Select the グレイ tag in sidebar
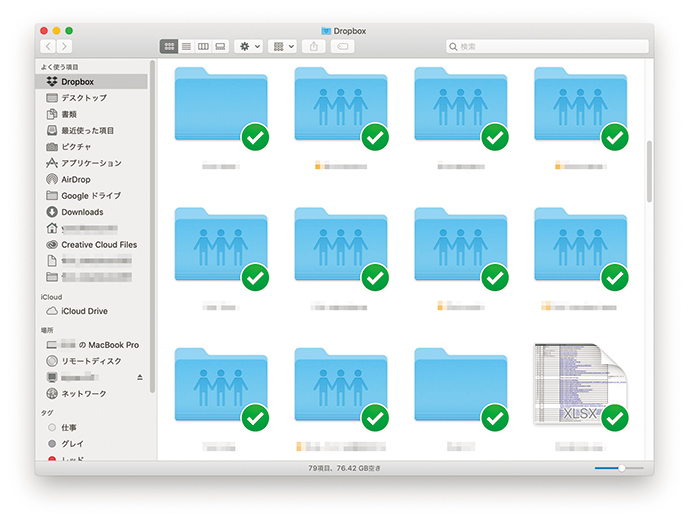 [x=72, y=443]
